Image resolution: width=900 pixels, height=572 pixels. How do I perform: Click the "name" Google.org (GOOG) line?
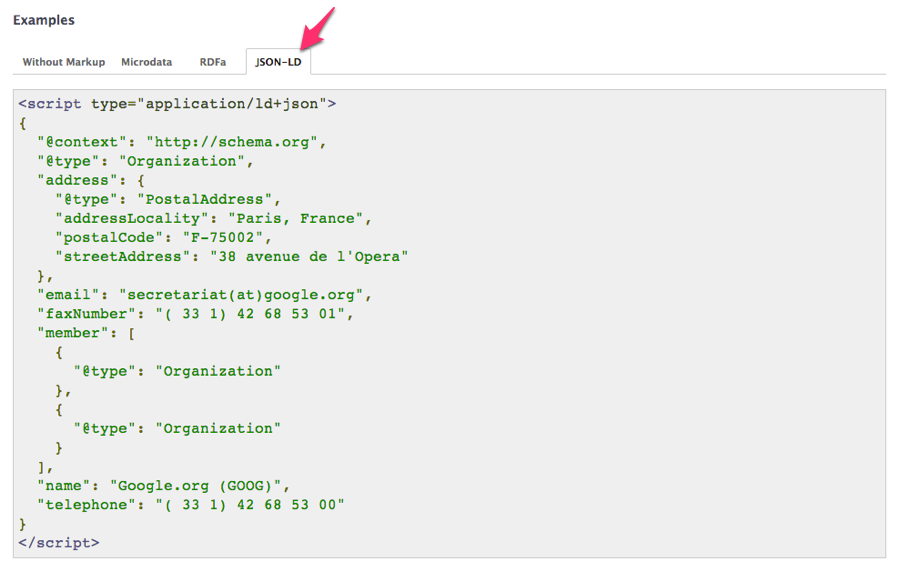click(x=164, y=486)
